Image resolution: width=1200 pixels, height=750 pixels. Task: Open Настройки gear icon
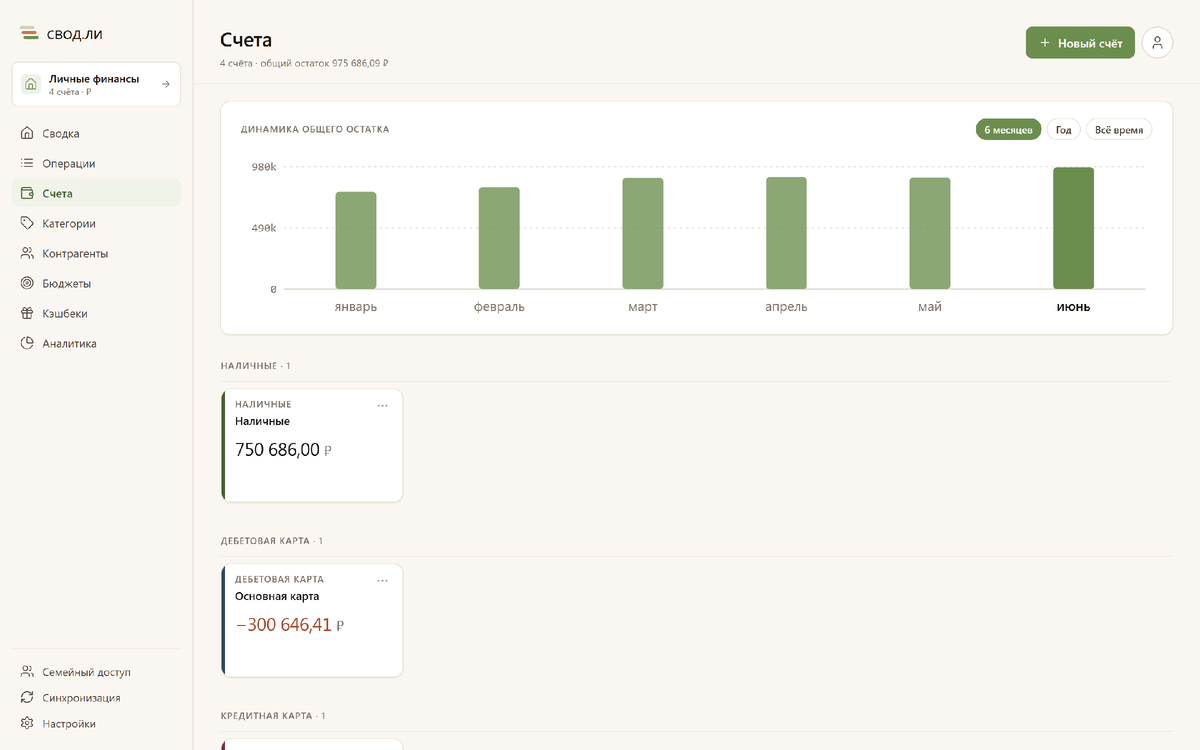pyautogui.click(x=27, y=723)
